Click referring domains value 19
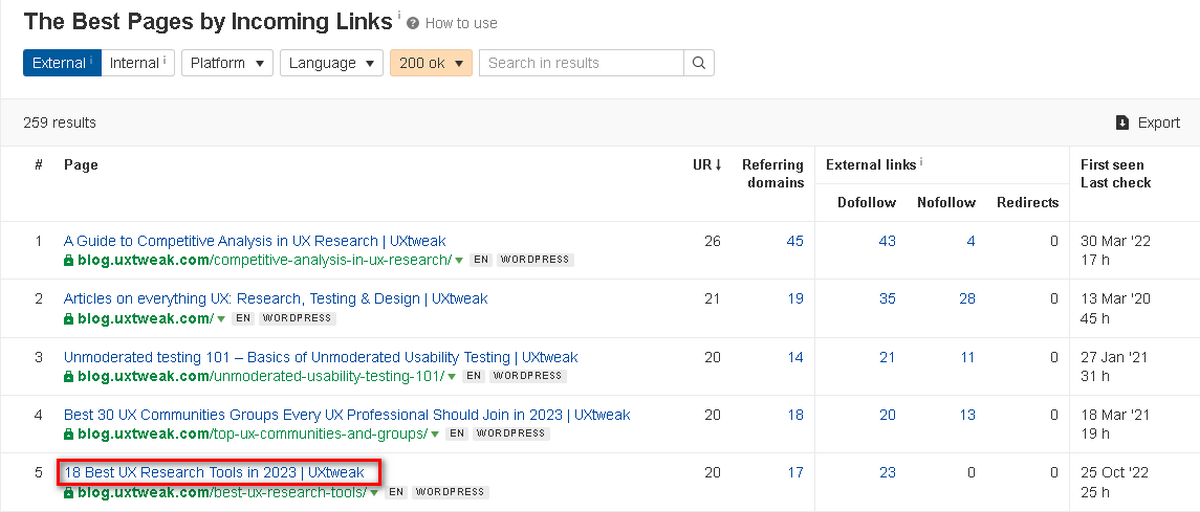 point(795,299)
